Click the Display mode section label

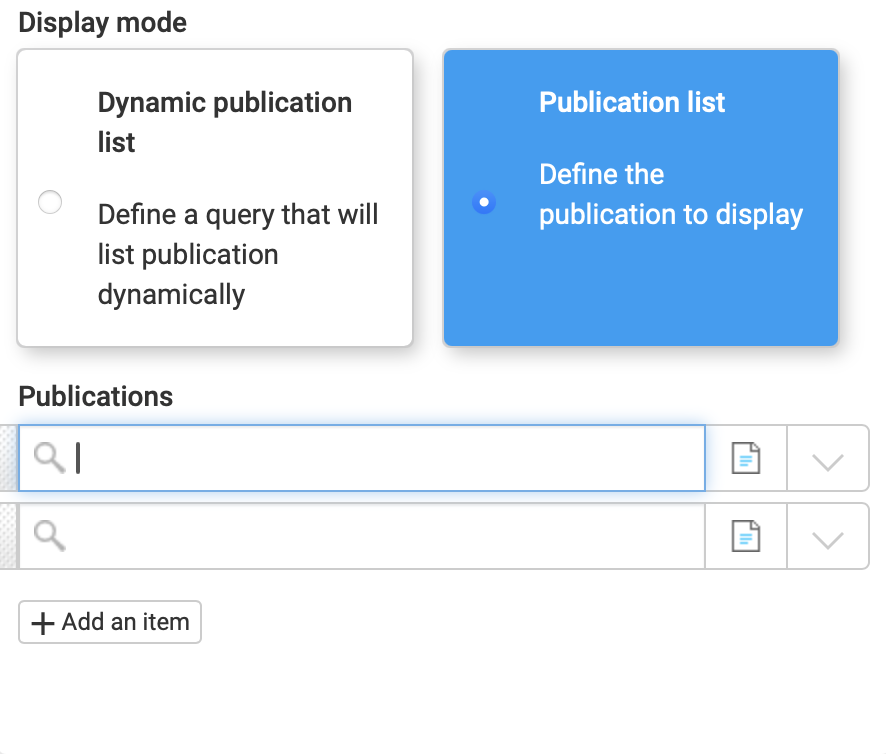click(102, 22)
